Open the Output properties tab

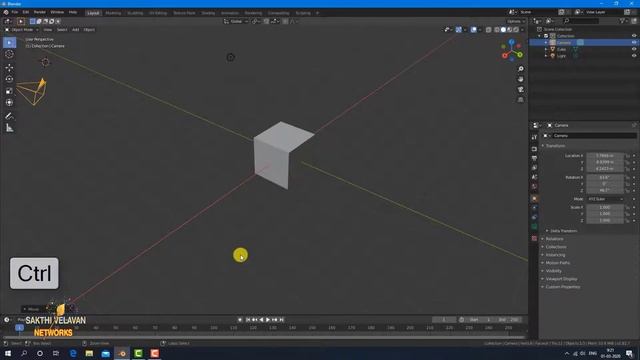[534, 158]
